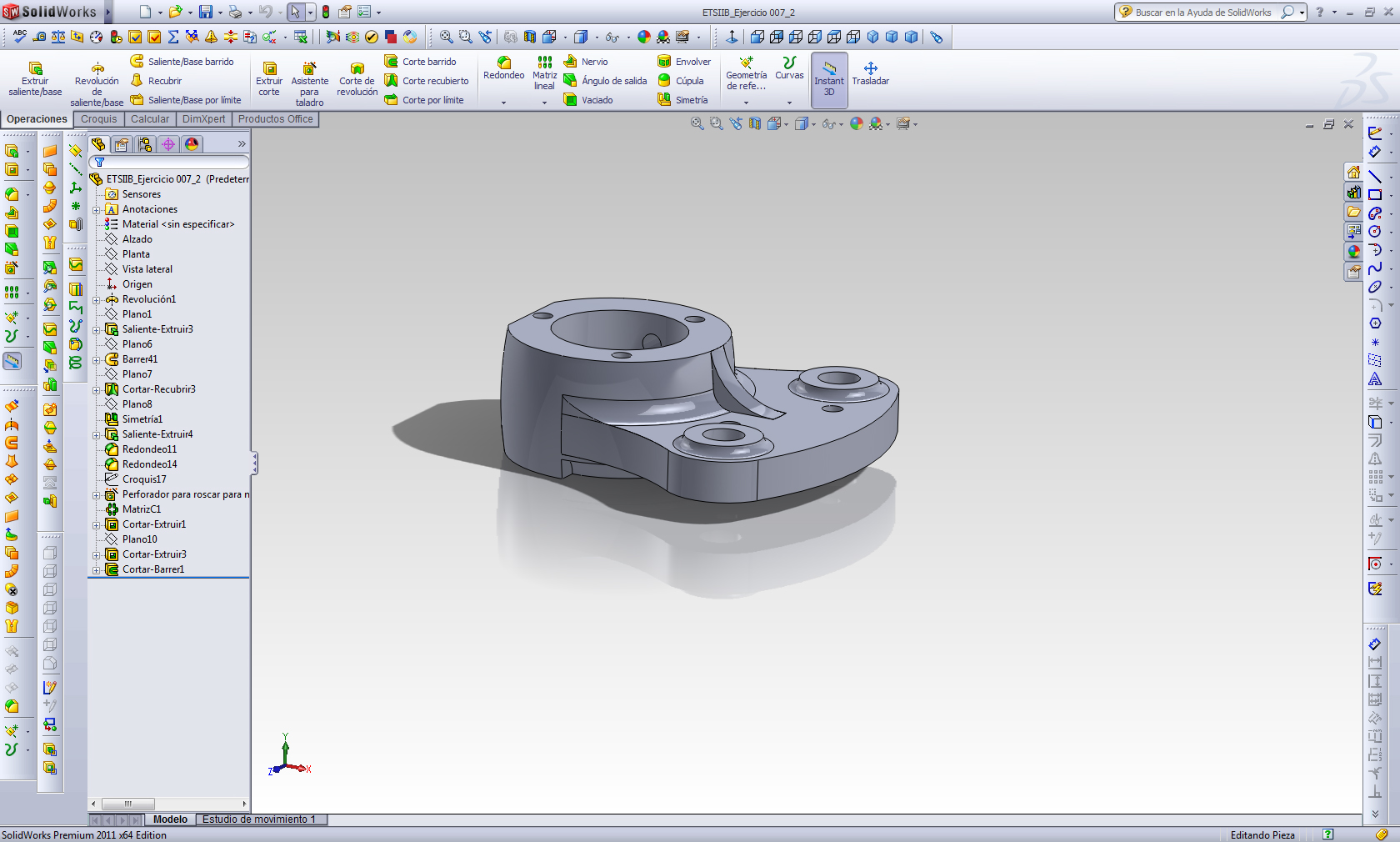This screenshot has width=1400, height=842.
Task: Click the Recubrir loft button
Action: tap(156, 81)
